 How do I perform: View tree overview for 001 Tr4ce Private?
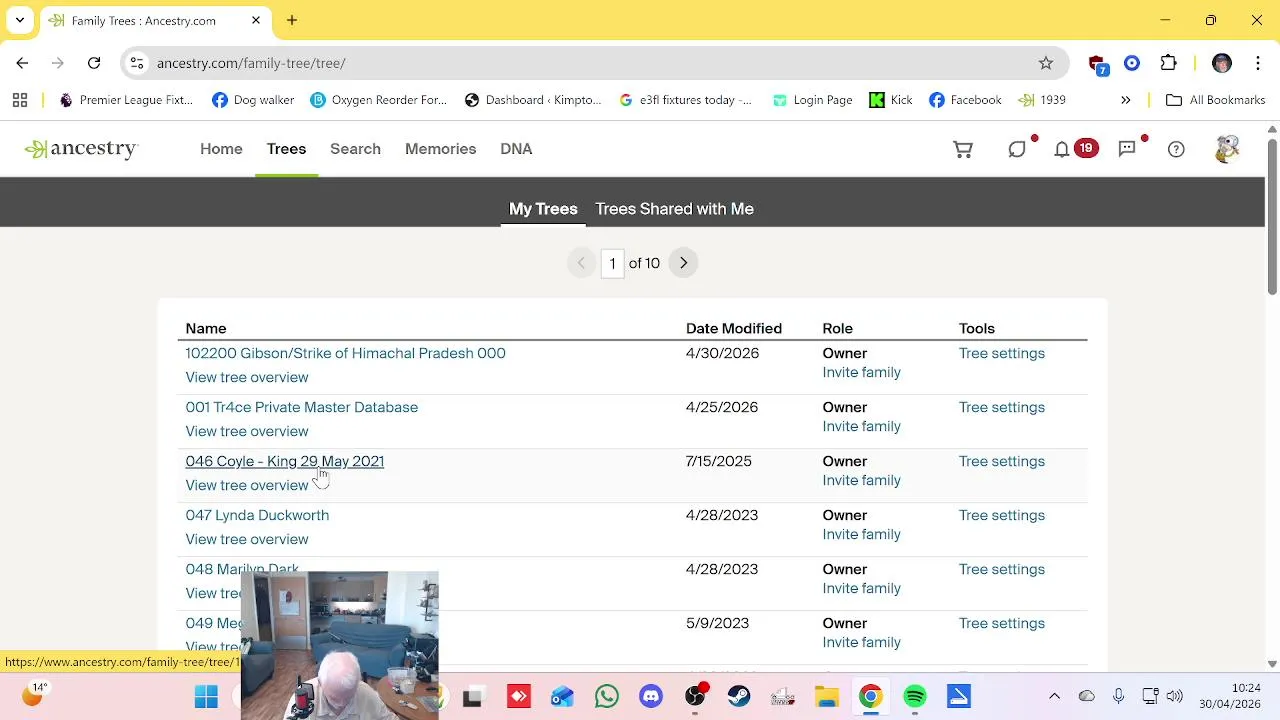tap(247, 431)
